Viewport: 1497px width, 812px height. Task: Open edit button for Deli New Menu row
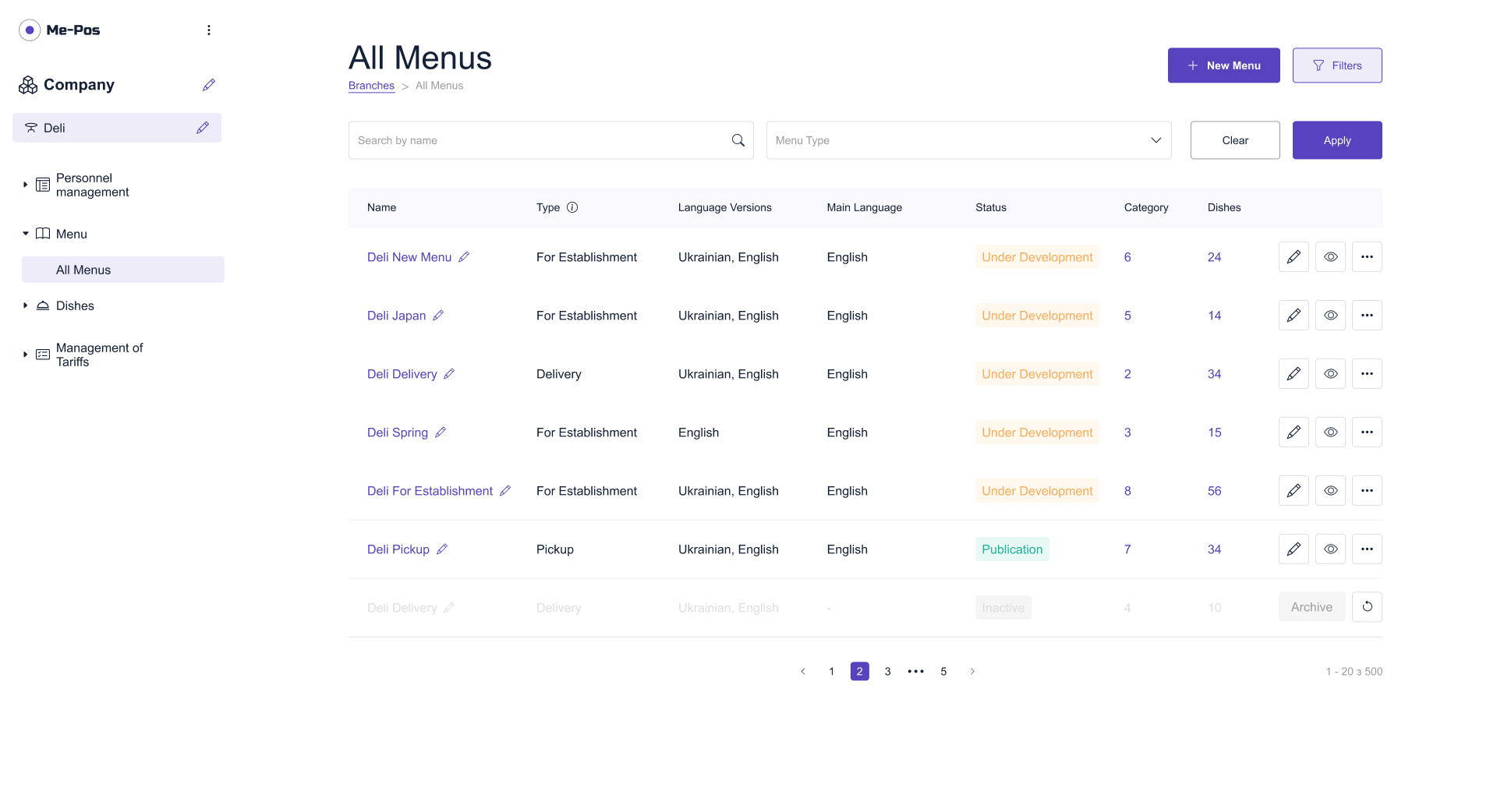coord(1294,257)
